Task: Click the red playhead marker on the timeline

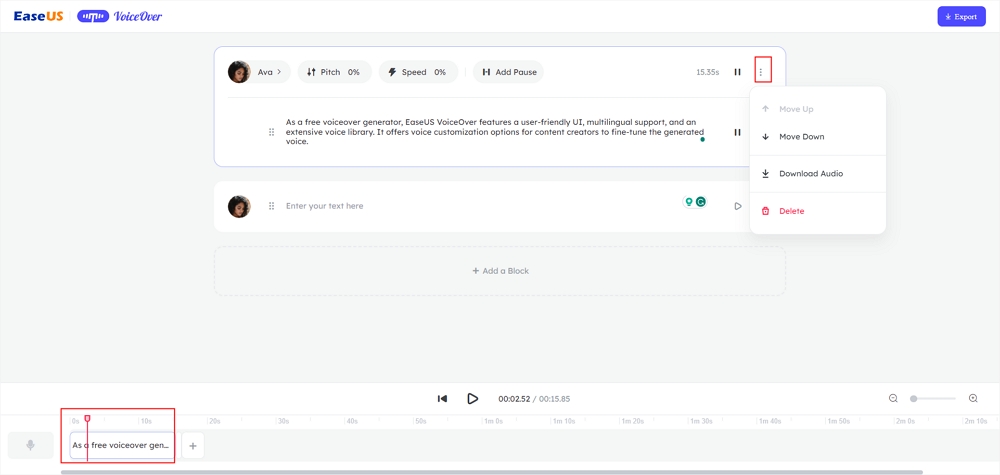Action: coord(87,418)
